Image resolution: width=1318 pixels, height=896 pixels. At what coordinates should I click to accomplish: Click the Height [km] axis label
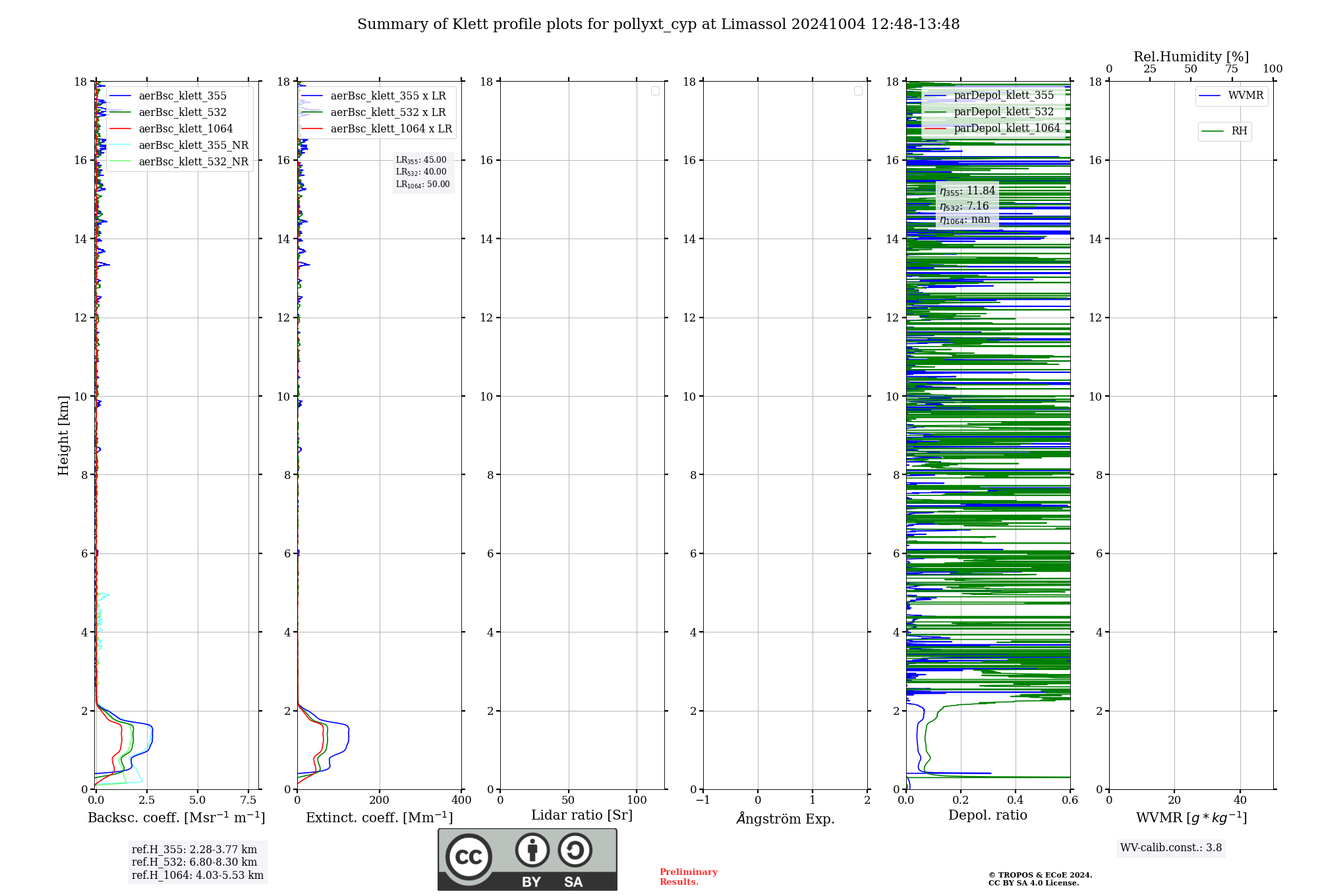(63, 435)
